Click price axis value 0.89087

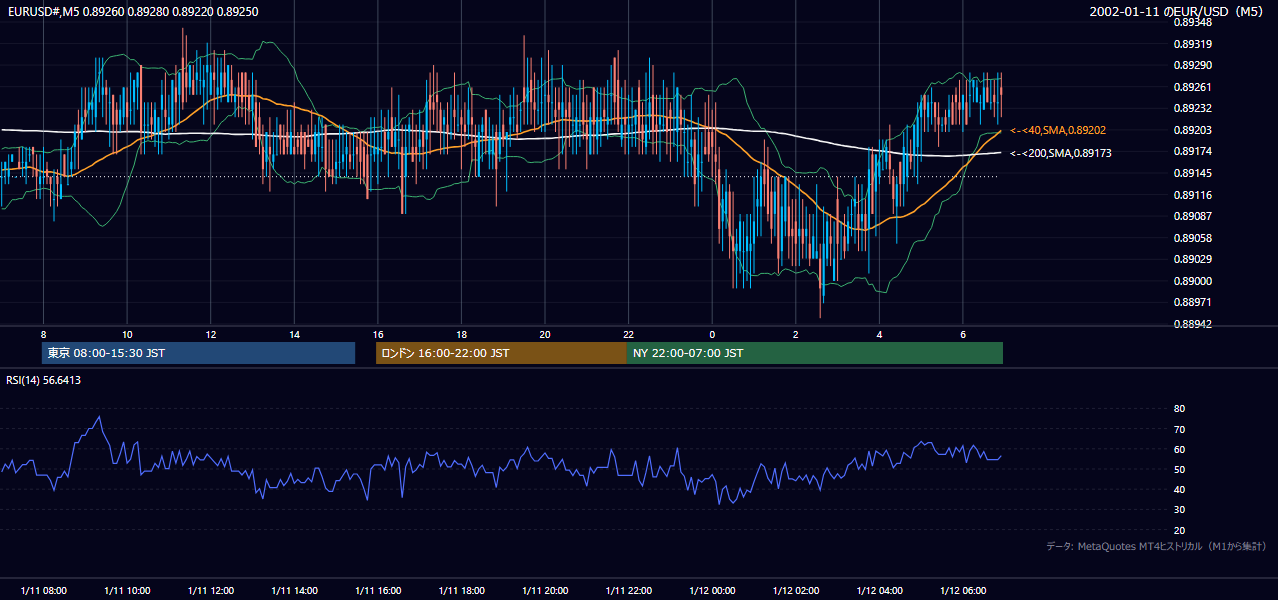[x=1193, y=216]
